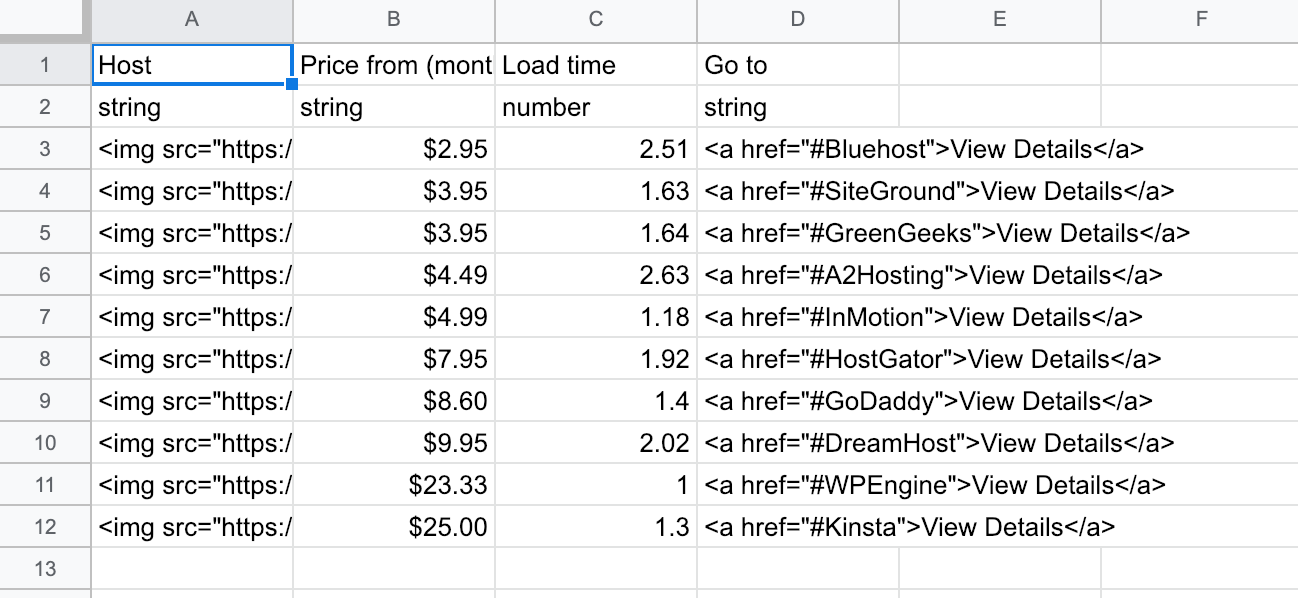Select column F header
This screenshot has width=1298, height=598.
click(1200, 20)
